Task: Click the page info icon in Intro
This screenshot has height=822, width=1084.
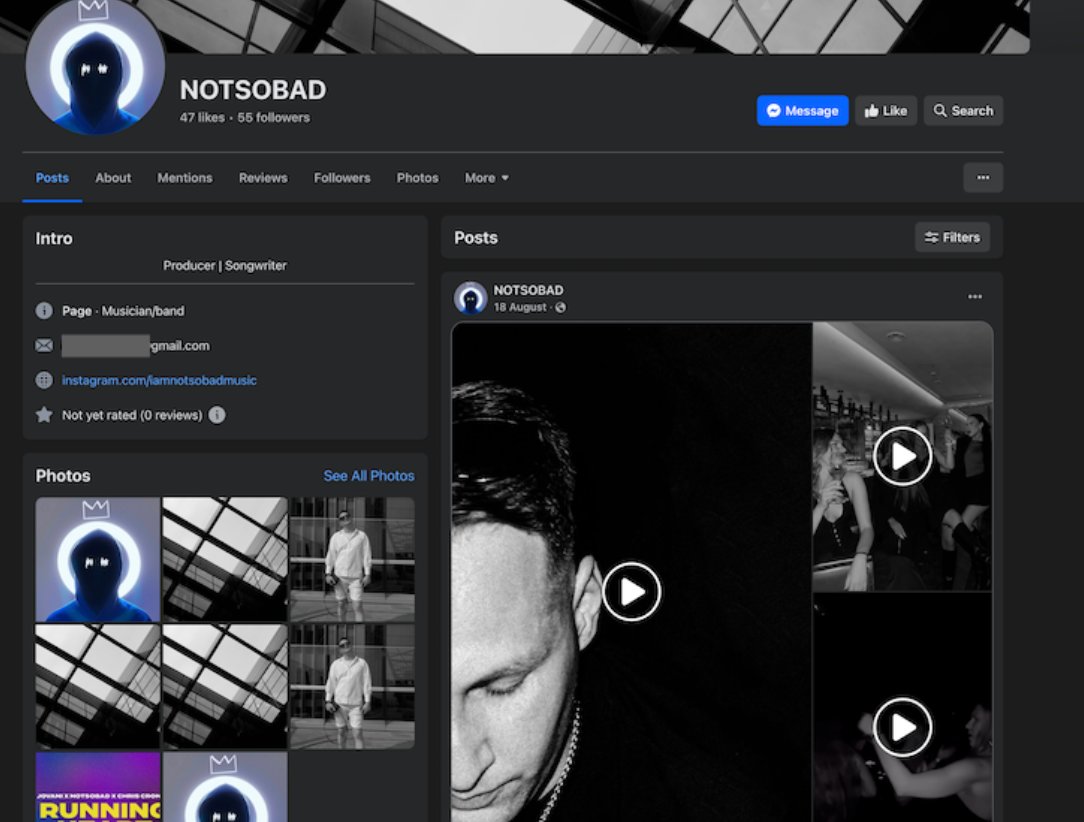Action: point(44,310)
